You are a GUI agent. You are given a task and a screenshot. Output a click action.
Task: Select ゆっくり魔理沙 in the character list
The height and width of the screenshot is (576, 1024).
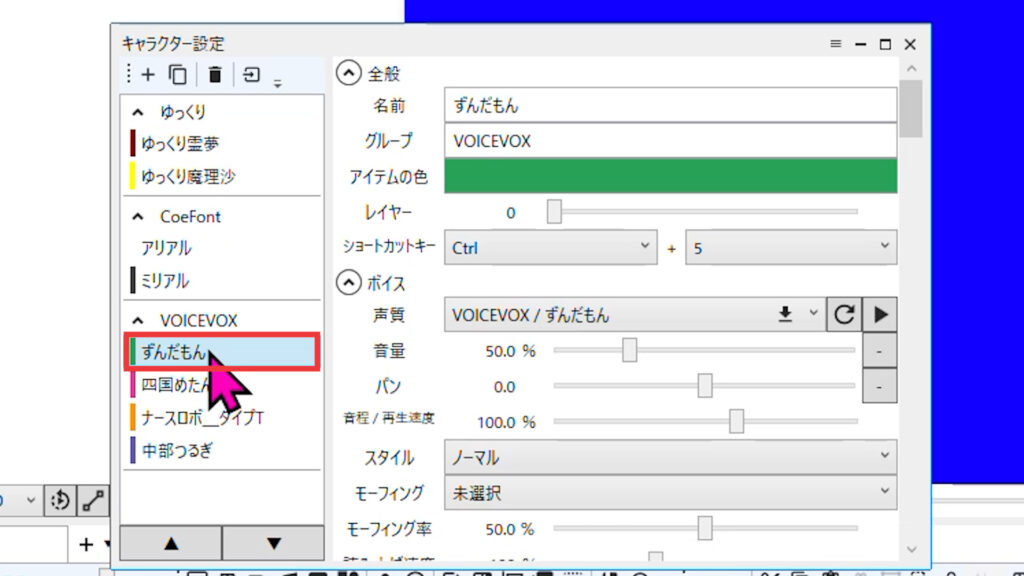[x=188, y=177]
